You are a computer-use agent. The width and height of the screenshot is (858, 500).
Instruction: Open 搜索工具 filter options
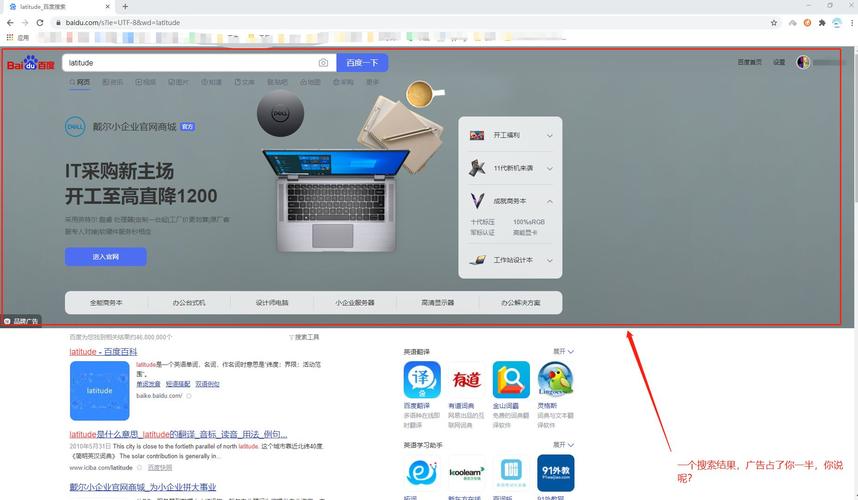[304, 337]
